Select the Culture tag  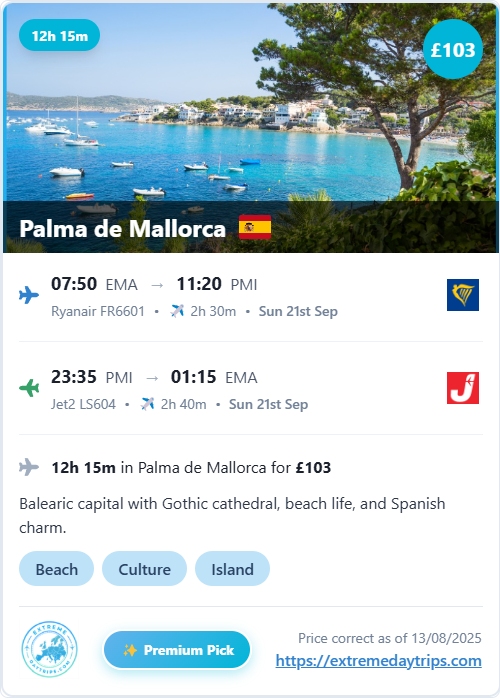pyautogui.click(x=144, y=569)
